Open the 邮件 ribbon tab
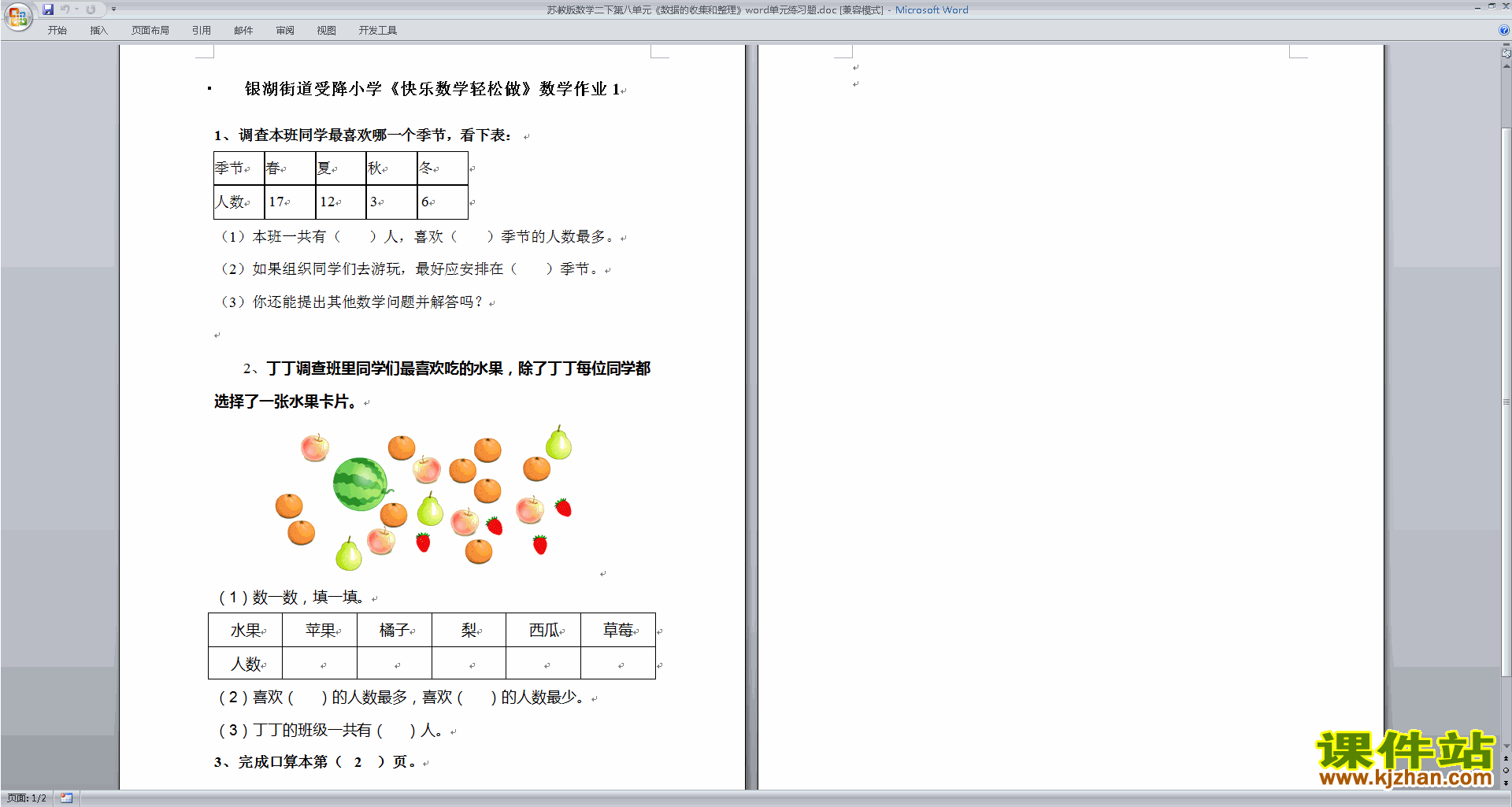1512x807 pixels. click(x=243, y=31)
